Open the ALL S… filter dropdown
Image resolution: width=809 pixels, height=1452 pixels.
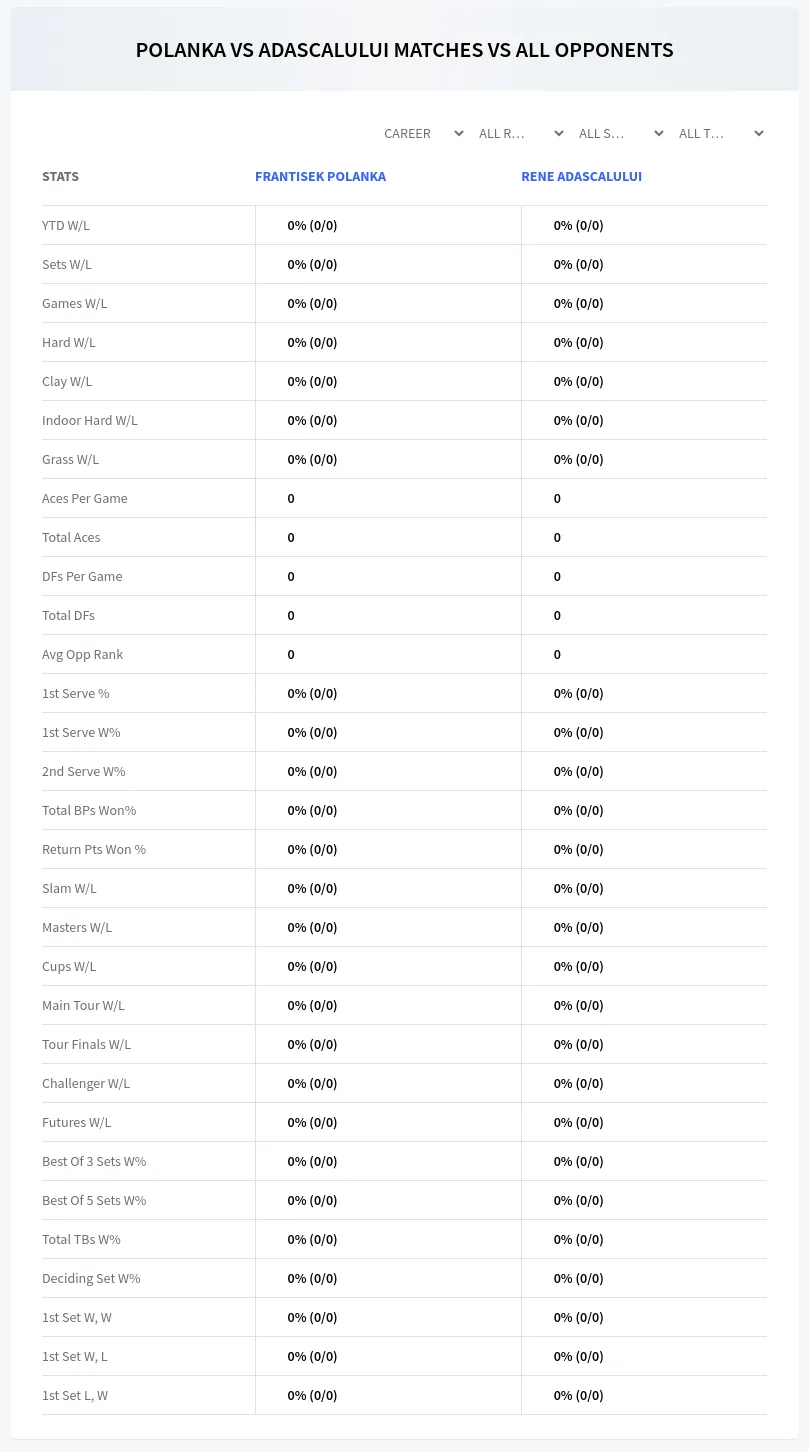[x=620, y=133]
